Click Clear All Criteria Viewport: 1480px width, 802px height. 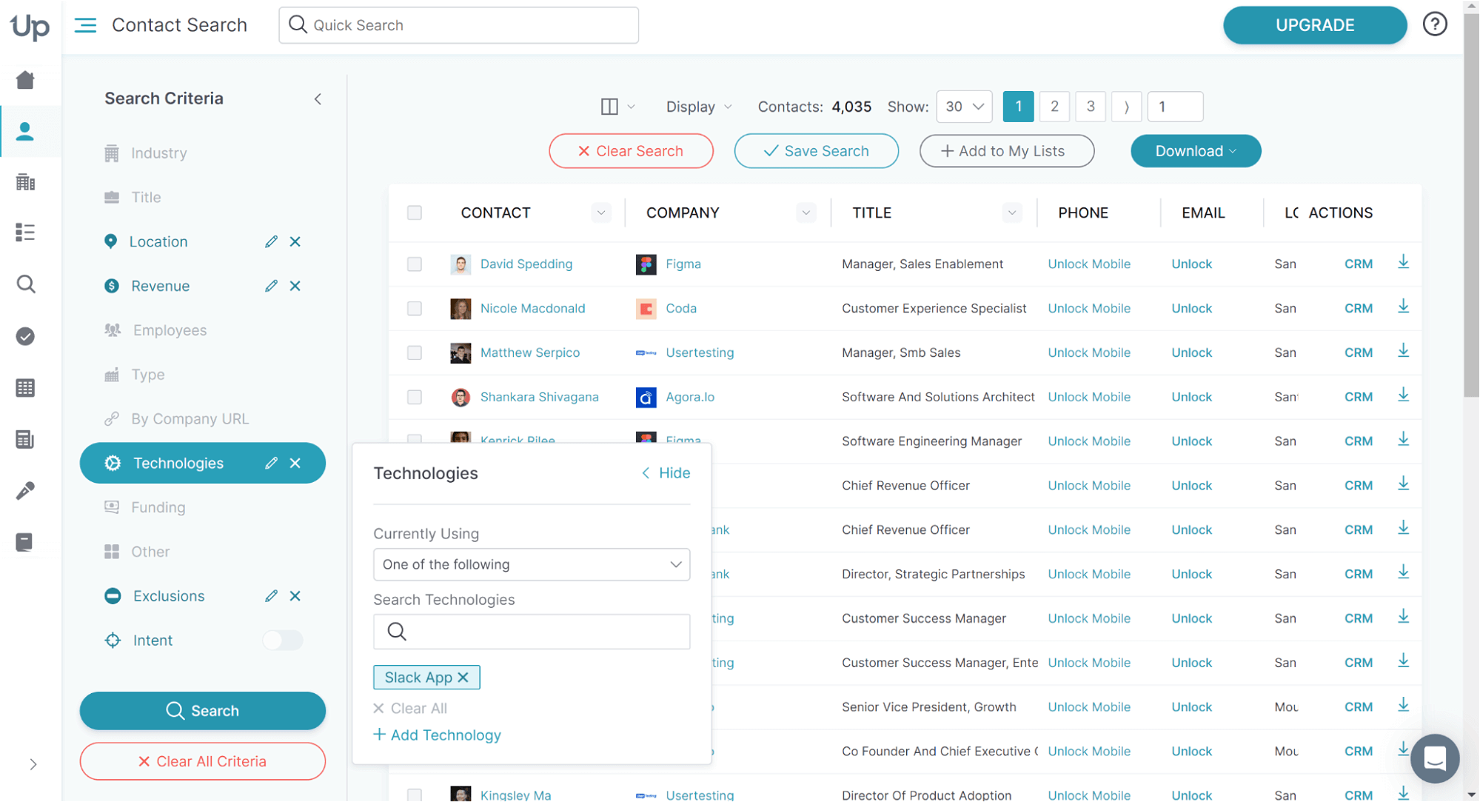203,761
